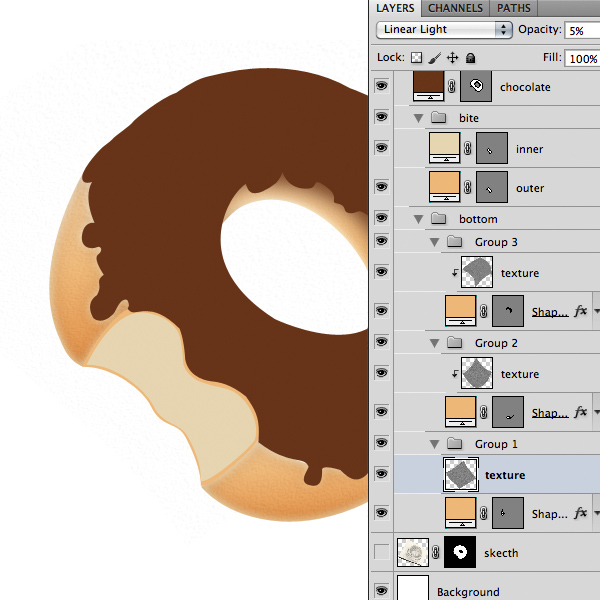Click fx icon on Group 1 shape layer

coord(580,513)
